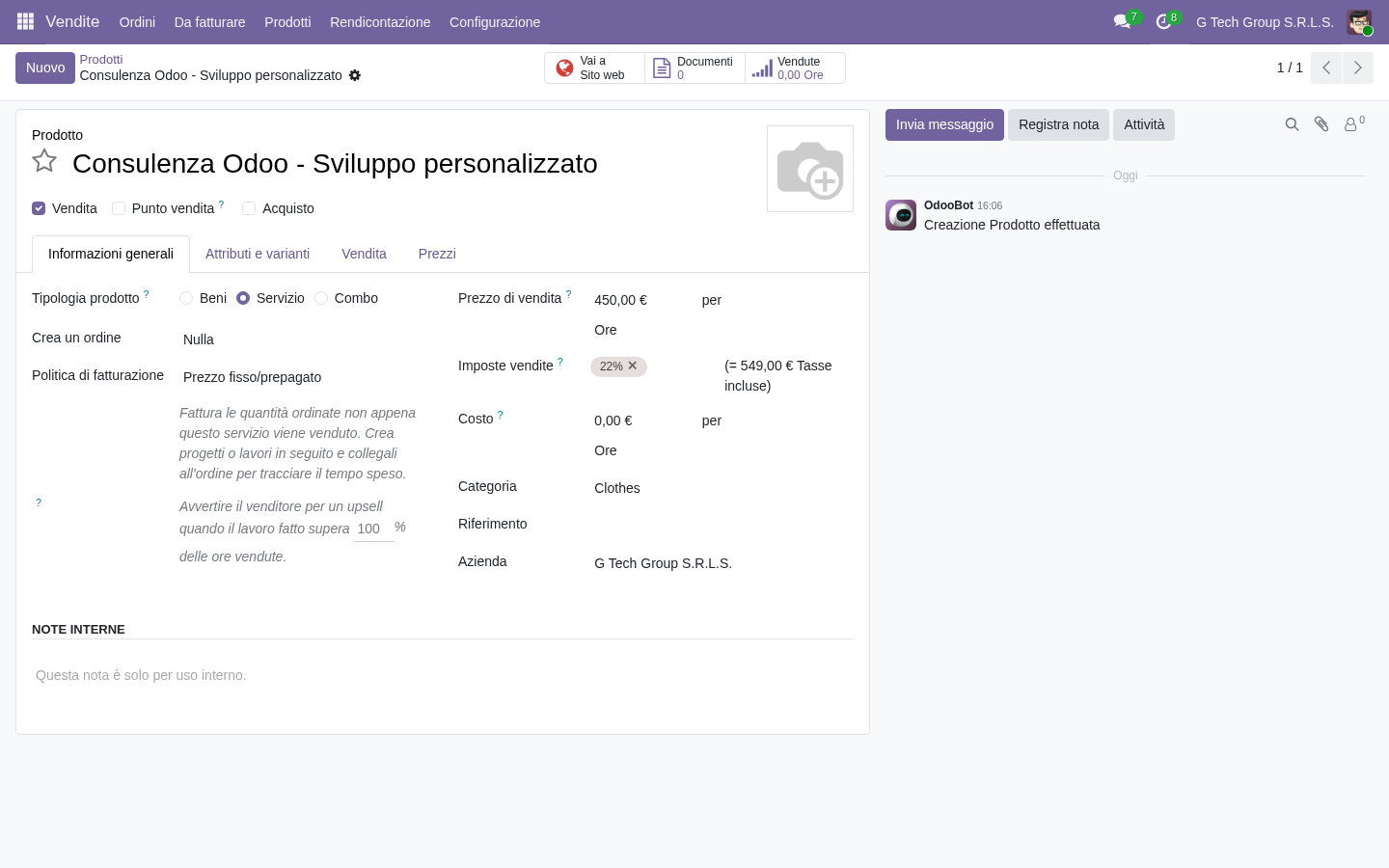Viewport: 1389px width, 868px height.
Task: Switch to the Vendita tab
Action: [364, 254]
